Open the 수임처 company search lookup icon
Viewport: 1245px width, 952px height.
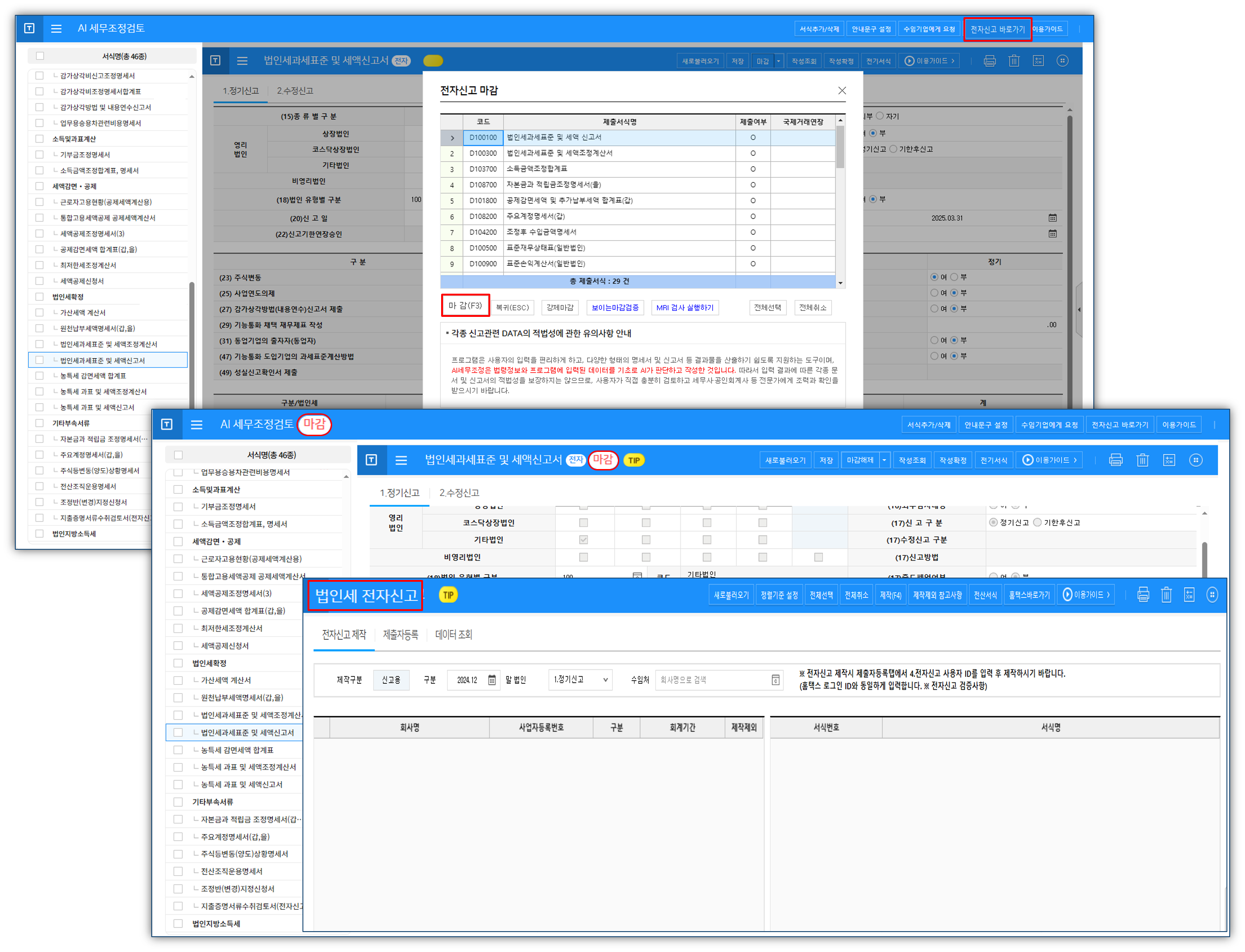click(x=776, y=680)
